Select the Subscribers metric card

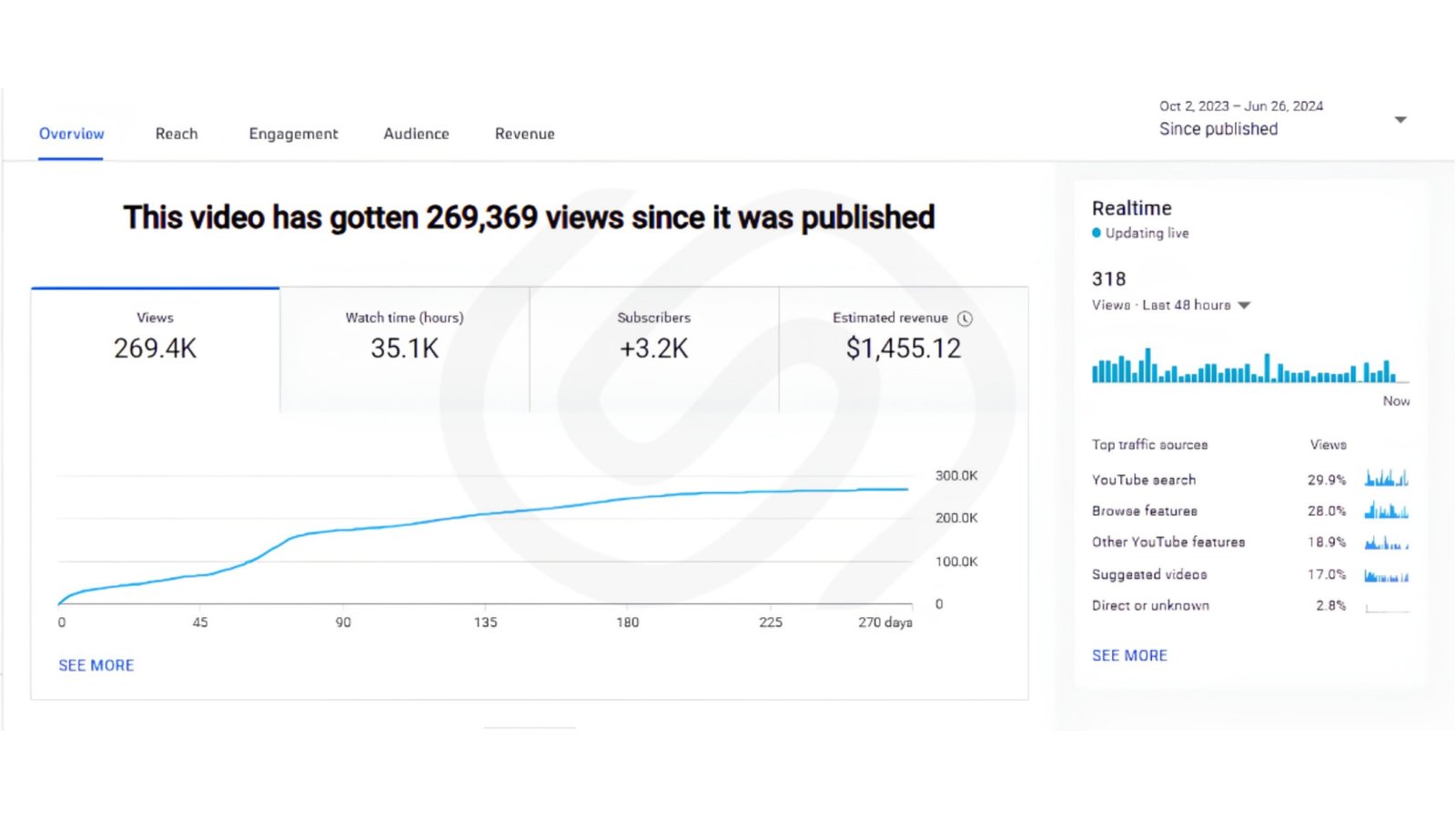[654, 349]
